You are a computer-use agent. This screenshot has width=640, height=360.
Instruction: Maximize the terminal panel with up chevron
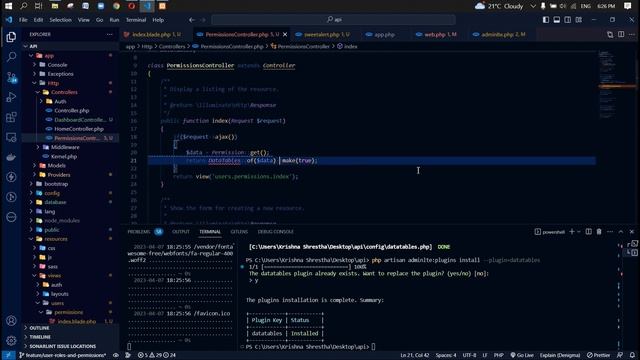point(621,232)
